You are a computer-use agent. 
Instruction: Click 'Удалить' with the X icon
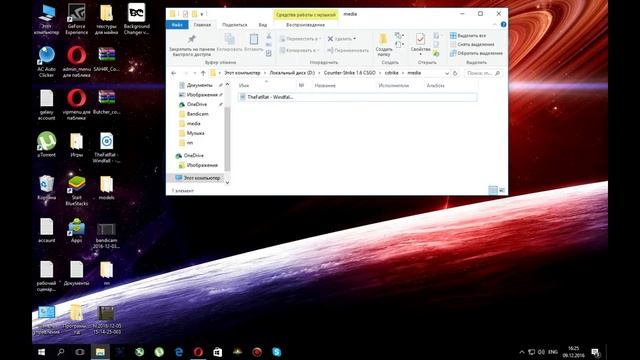click(x=342, y=39)
